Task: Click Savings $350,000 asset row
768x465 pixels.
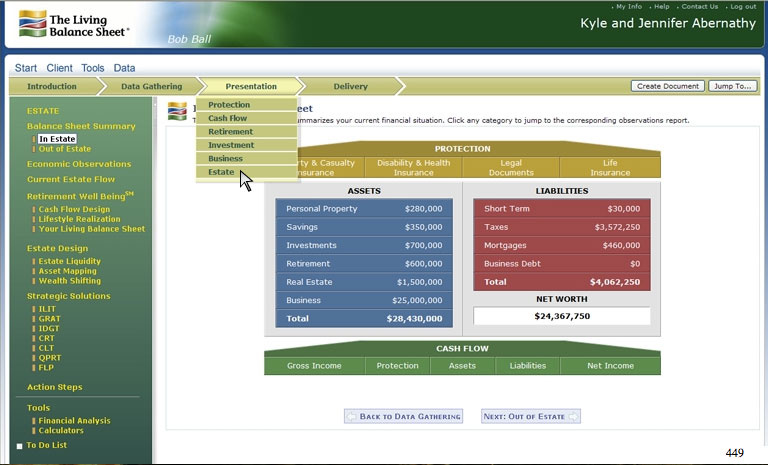Action: (364, 227)
